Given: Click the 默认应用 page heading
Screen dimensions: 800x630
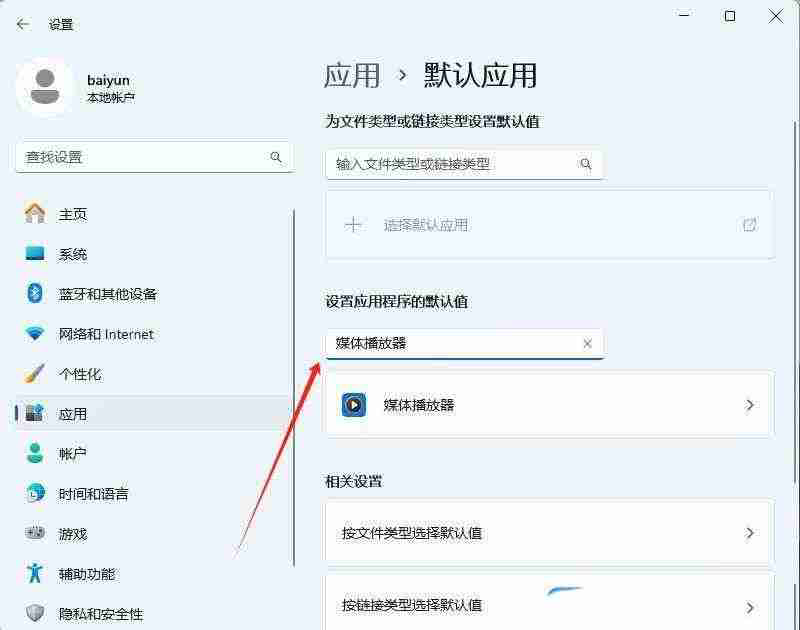Looking at the screenshot, I should pyautogui.click(x=480, y=75).
